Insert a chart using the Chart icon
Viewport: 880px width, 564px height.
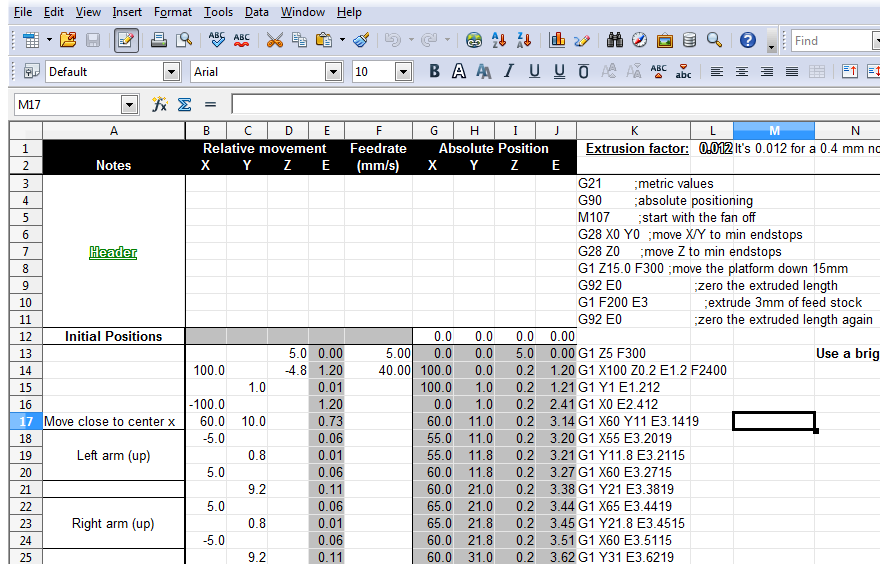pyautogui.click(x=557, y=40)
